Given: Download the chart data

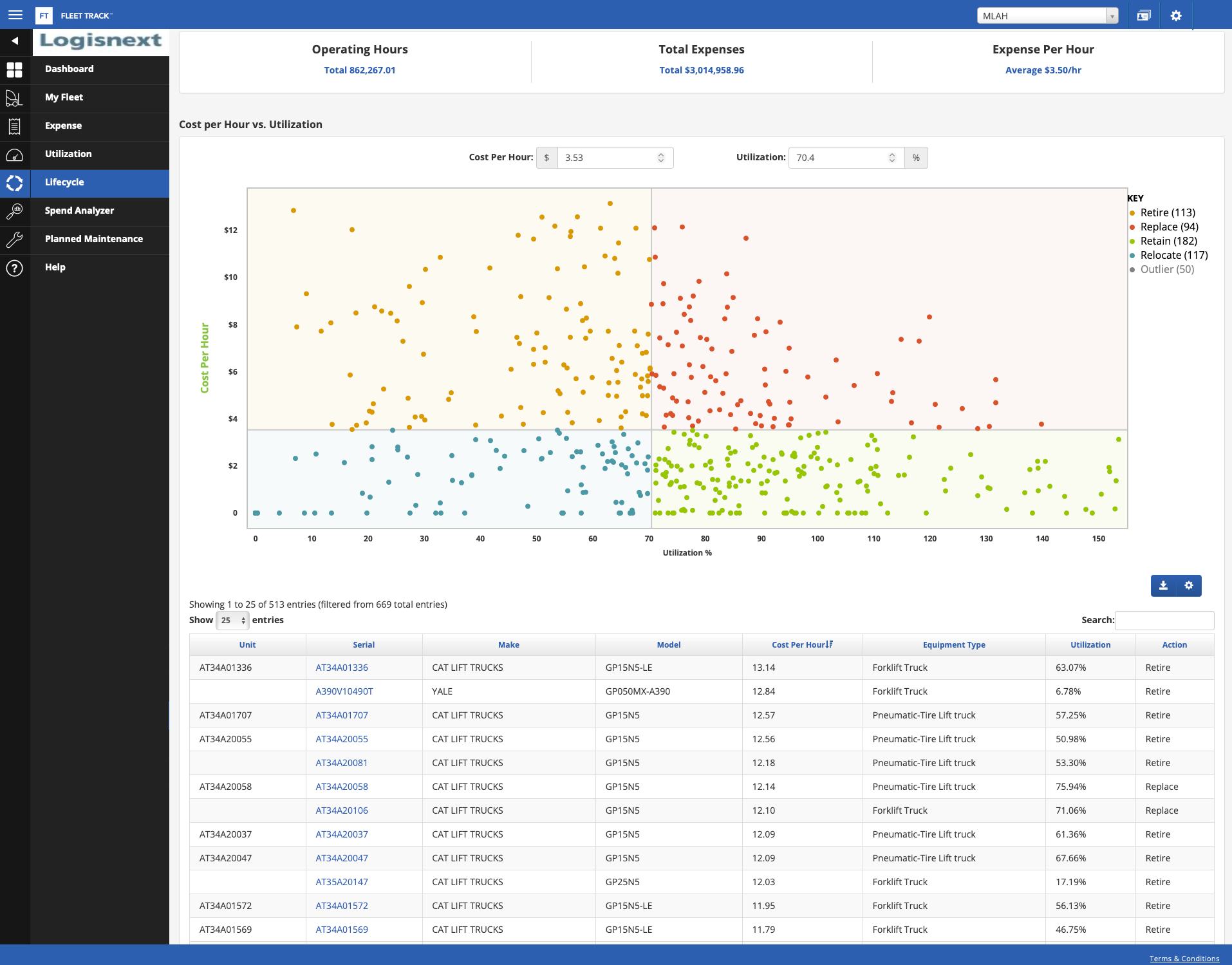Looking at the screenshot, I should (1163, 586).
